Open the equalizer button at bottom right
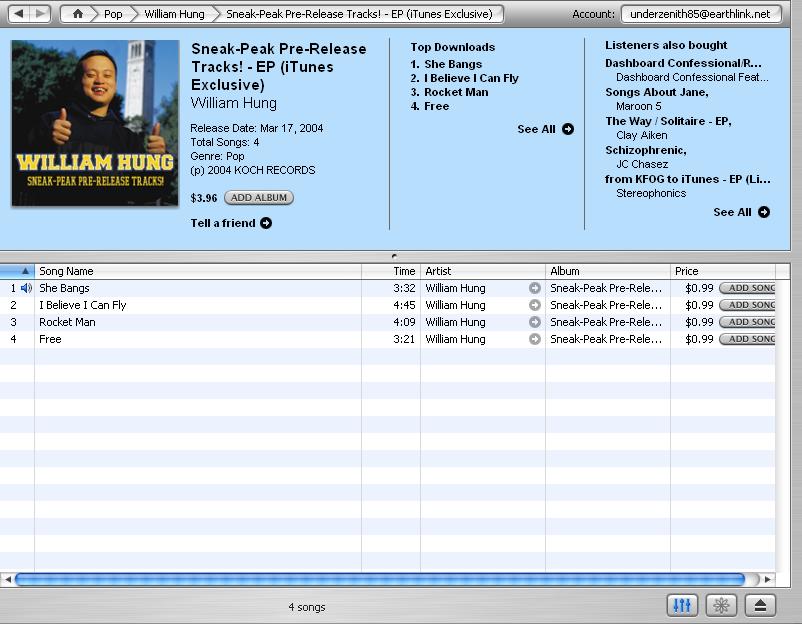The width and height of the screenshot is (802, 624). tap(681, 605)
